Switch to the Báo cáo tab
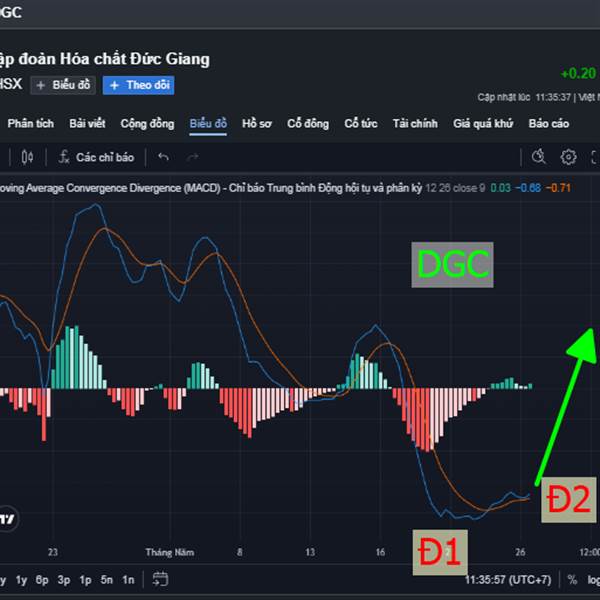This screenshot has width=600, height=600. coord(549,124)
